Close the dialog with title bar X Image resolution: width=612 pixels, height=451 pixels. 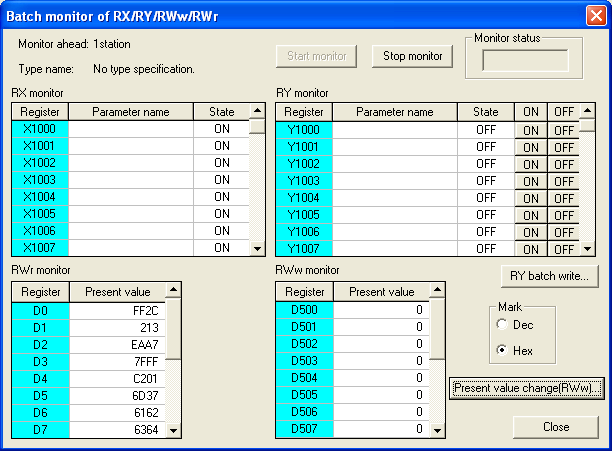point(594,15)
